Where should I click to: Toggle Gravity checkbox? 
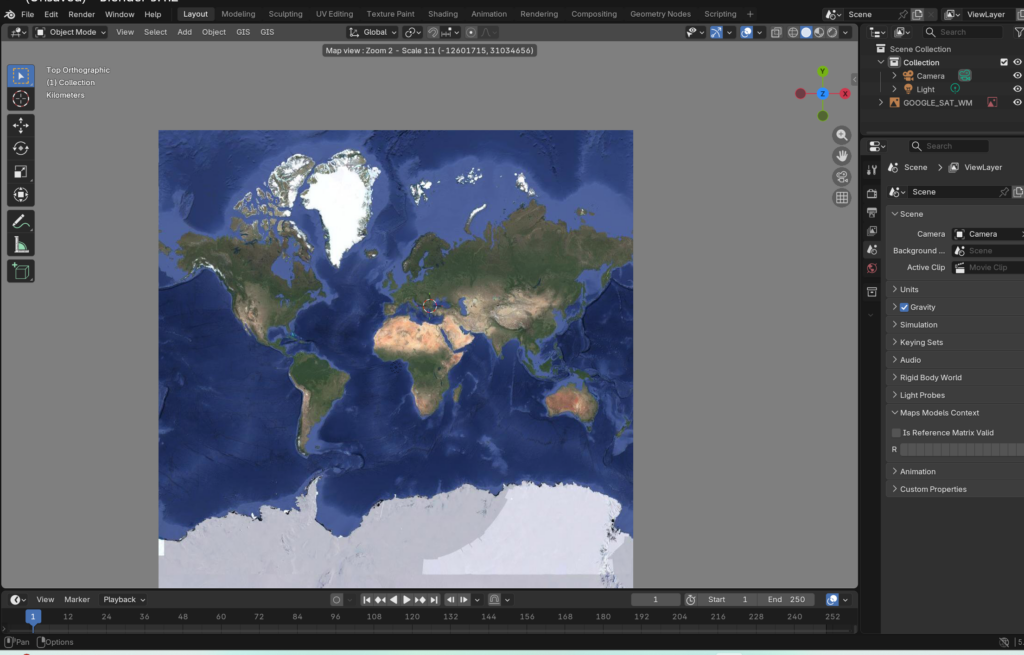(x=904, y=307)
